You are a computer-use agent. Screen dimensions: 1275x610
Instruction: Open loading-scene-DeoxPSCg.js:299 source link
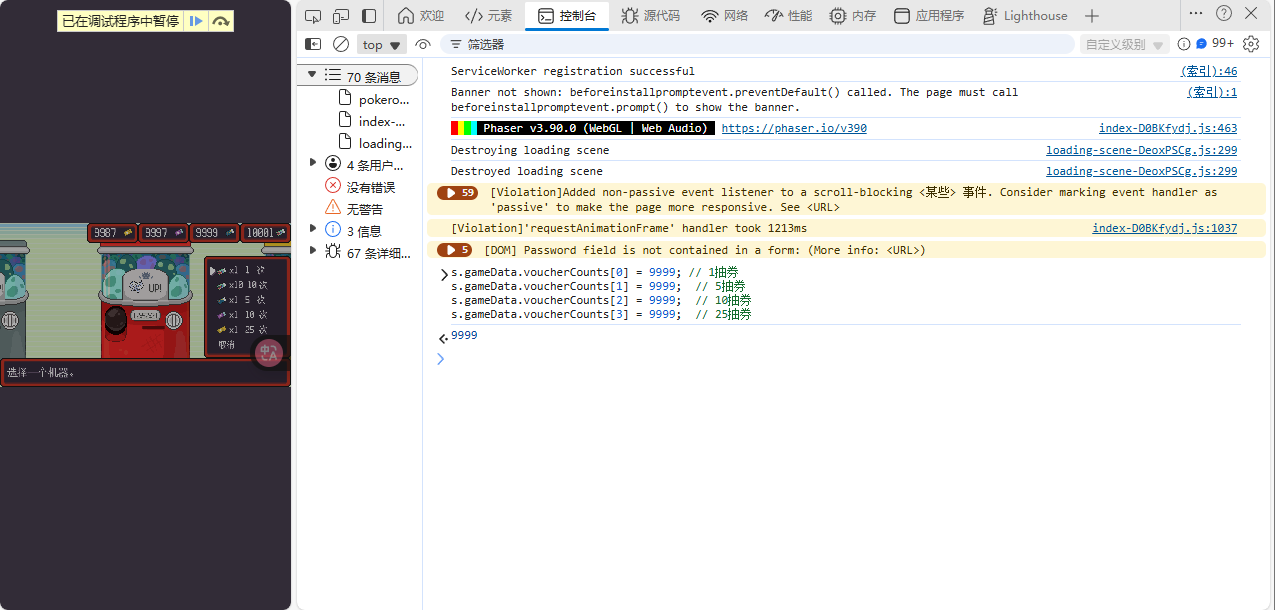[x=1141, y=150]
